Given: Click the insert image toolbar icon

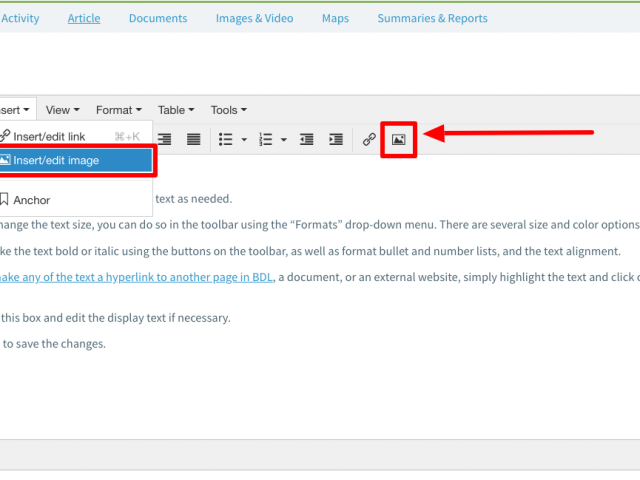Looking at the screenshot, I should pyautogui.click(x=398, y=139).
